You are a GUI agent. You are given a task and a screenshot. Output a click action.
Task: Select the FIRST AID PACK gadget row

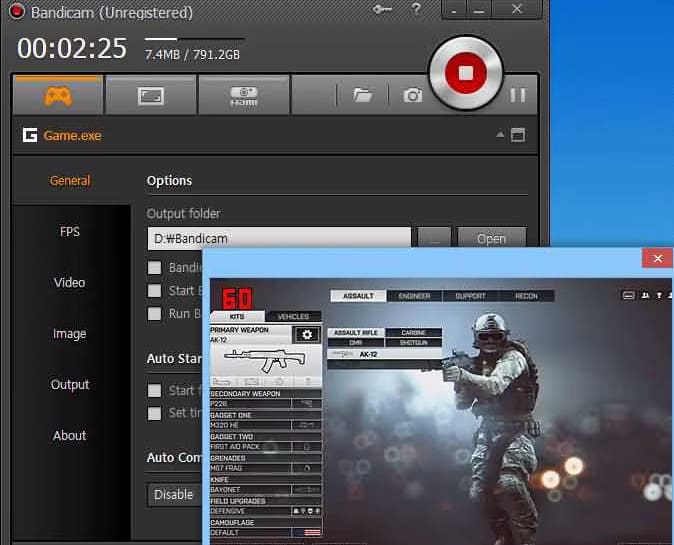266,447
